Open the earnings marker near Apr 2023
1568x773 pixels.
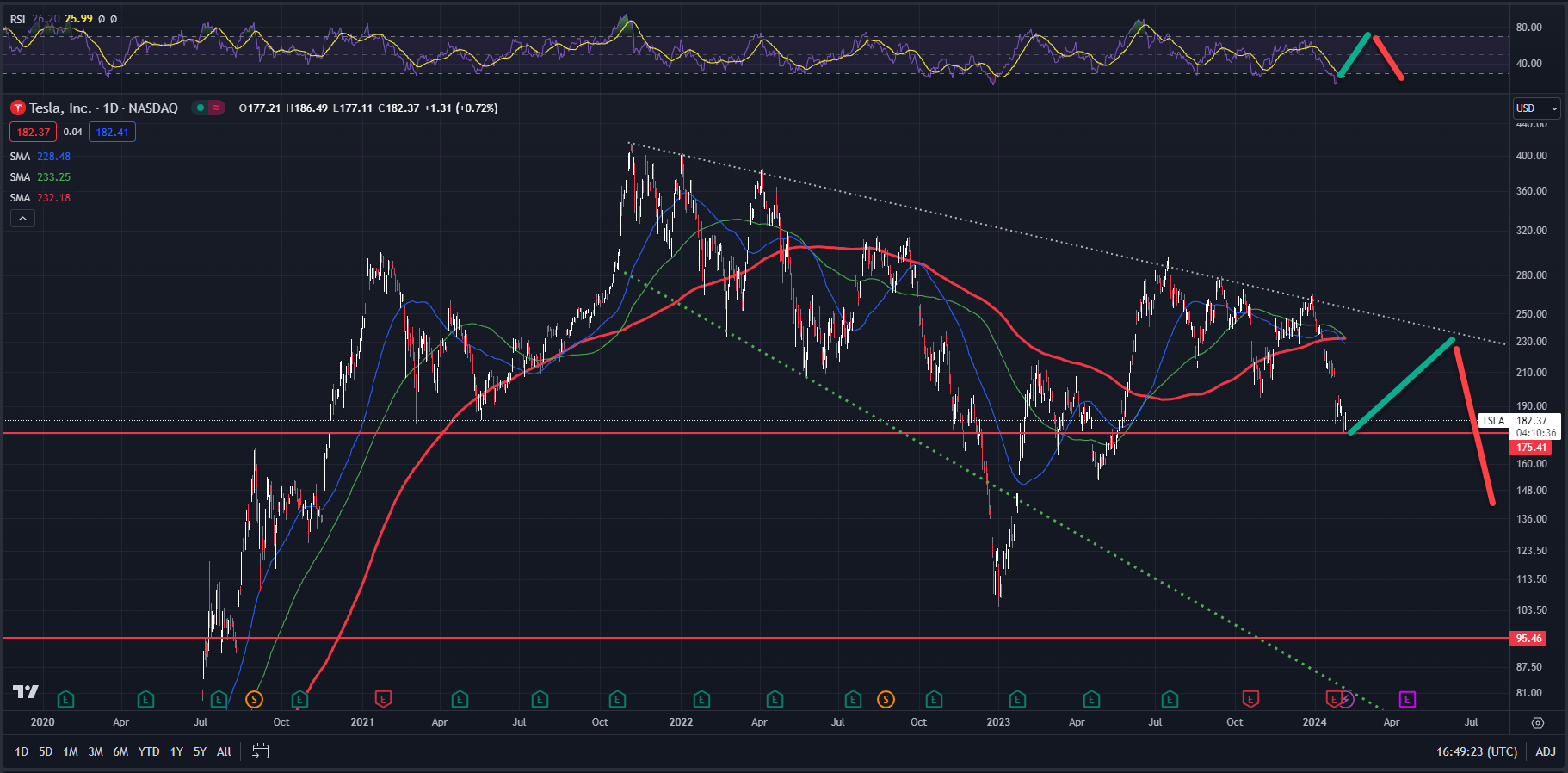1091,700
